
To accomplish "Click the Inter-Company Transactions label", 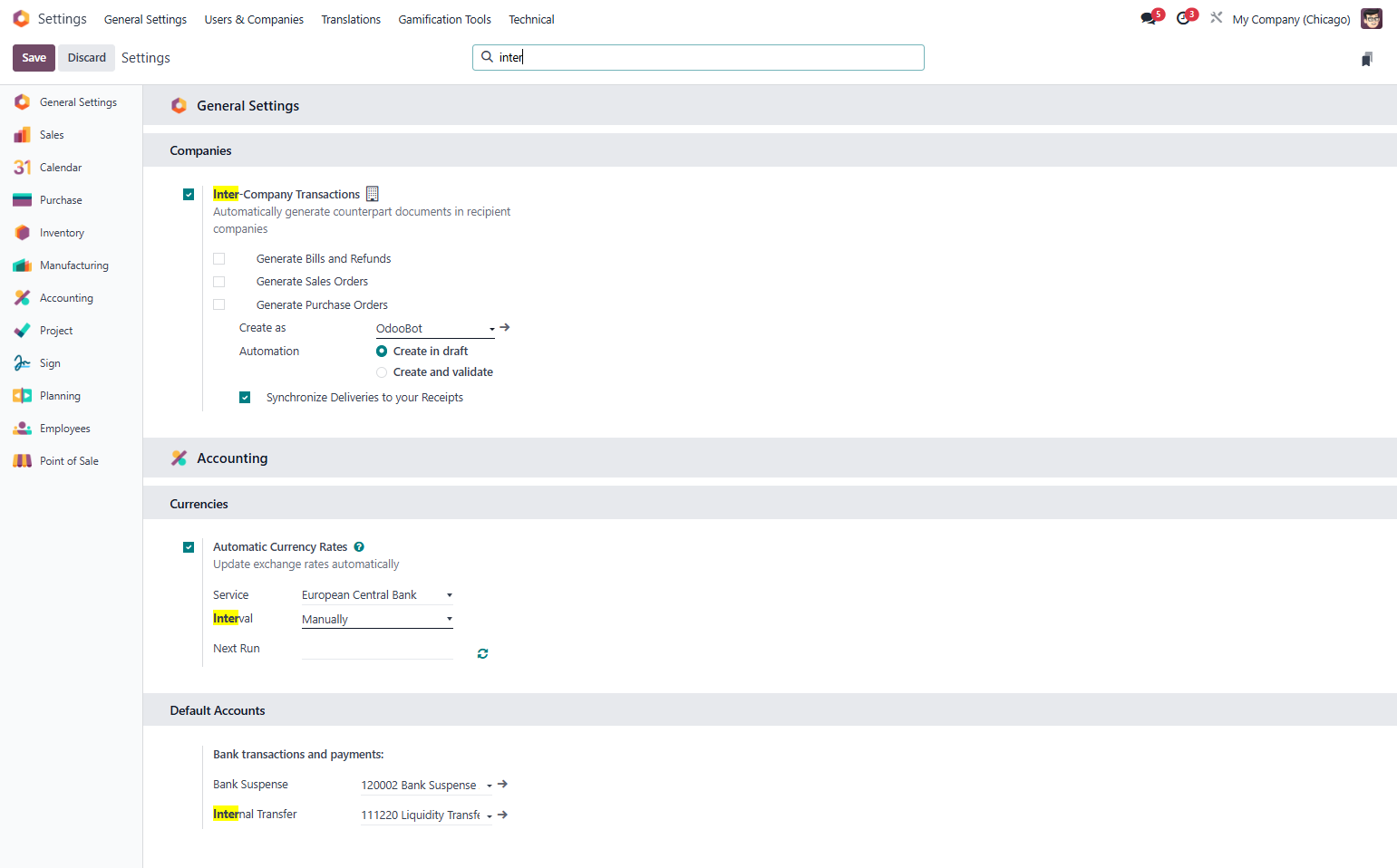I will coord(286,194).
